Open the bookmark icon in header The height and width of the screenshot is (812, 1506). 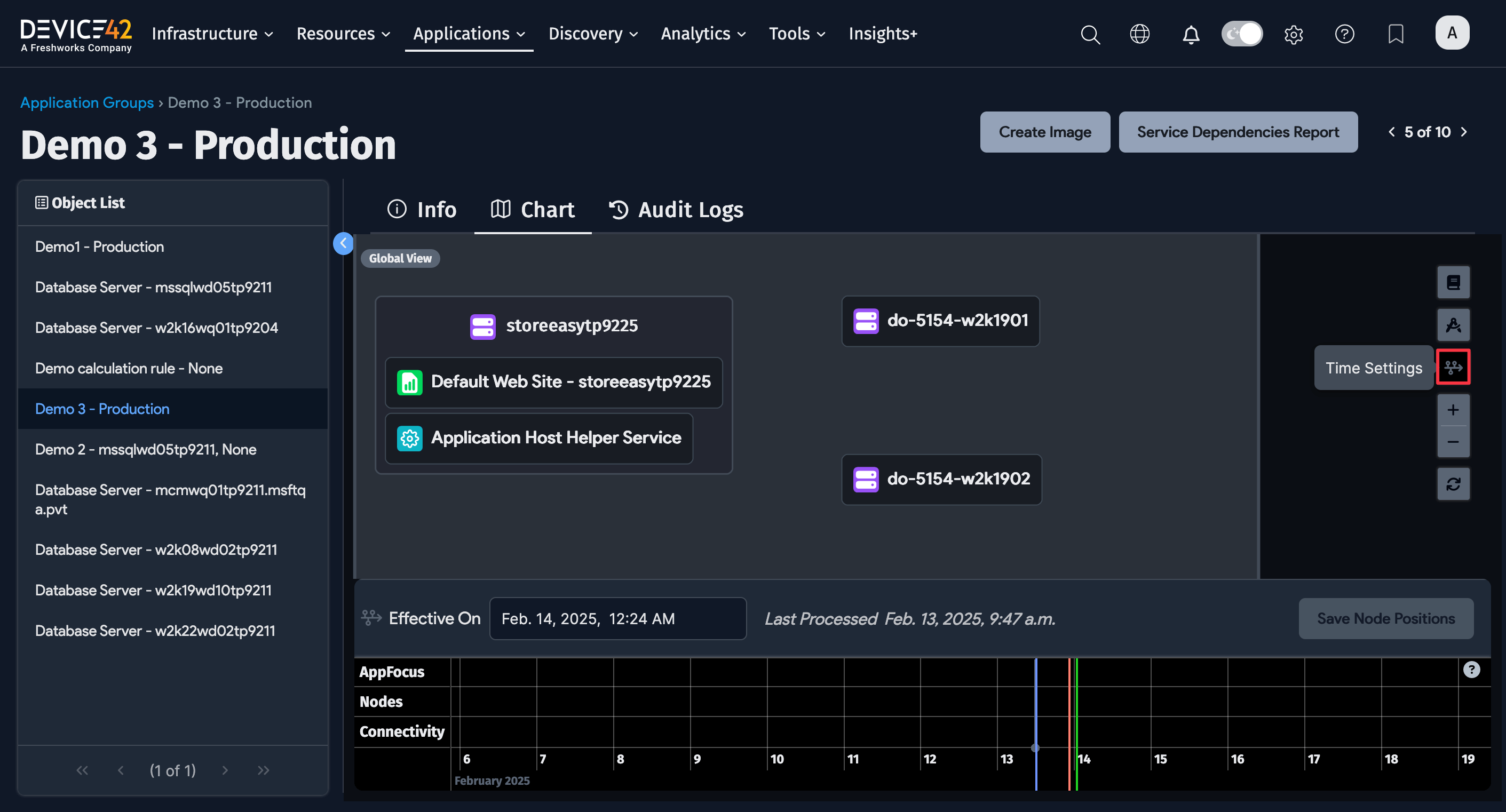tap(1395, 34)
